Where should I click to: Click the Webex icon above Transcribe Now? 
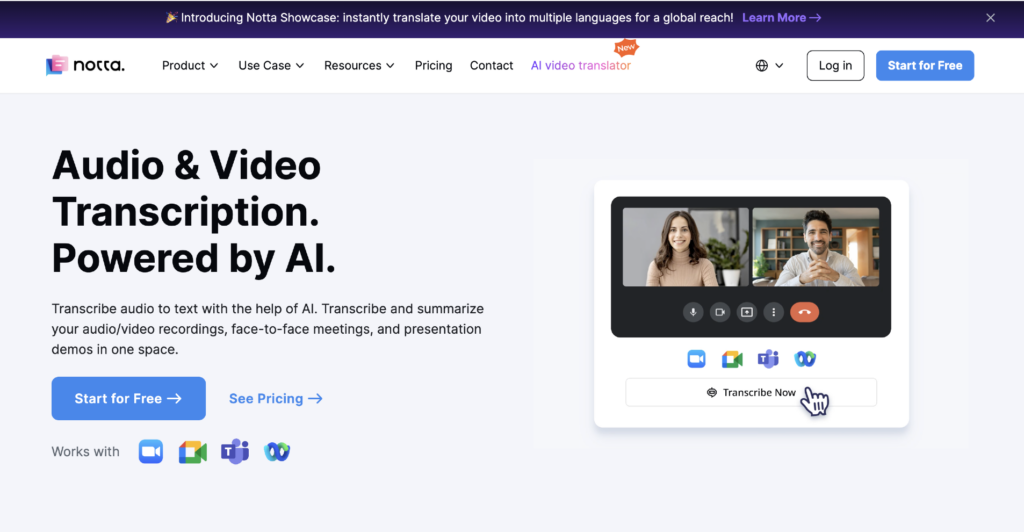805,358
